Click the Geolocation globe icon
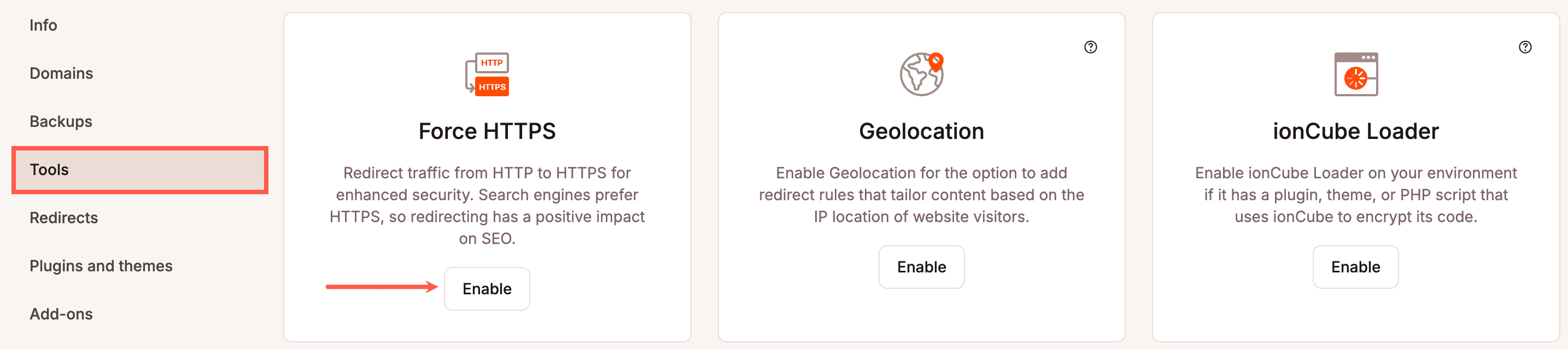Viewport: 1568px width, 349px height. point(921,74)
